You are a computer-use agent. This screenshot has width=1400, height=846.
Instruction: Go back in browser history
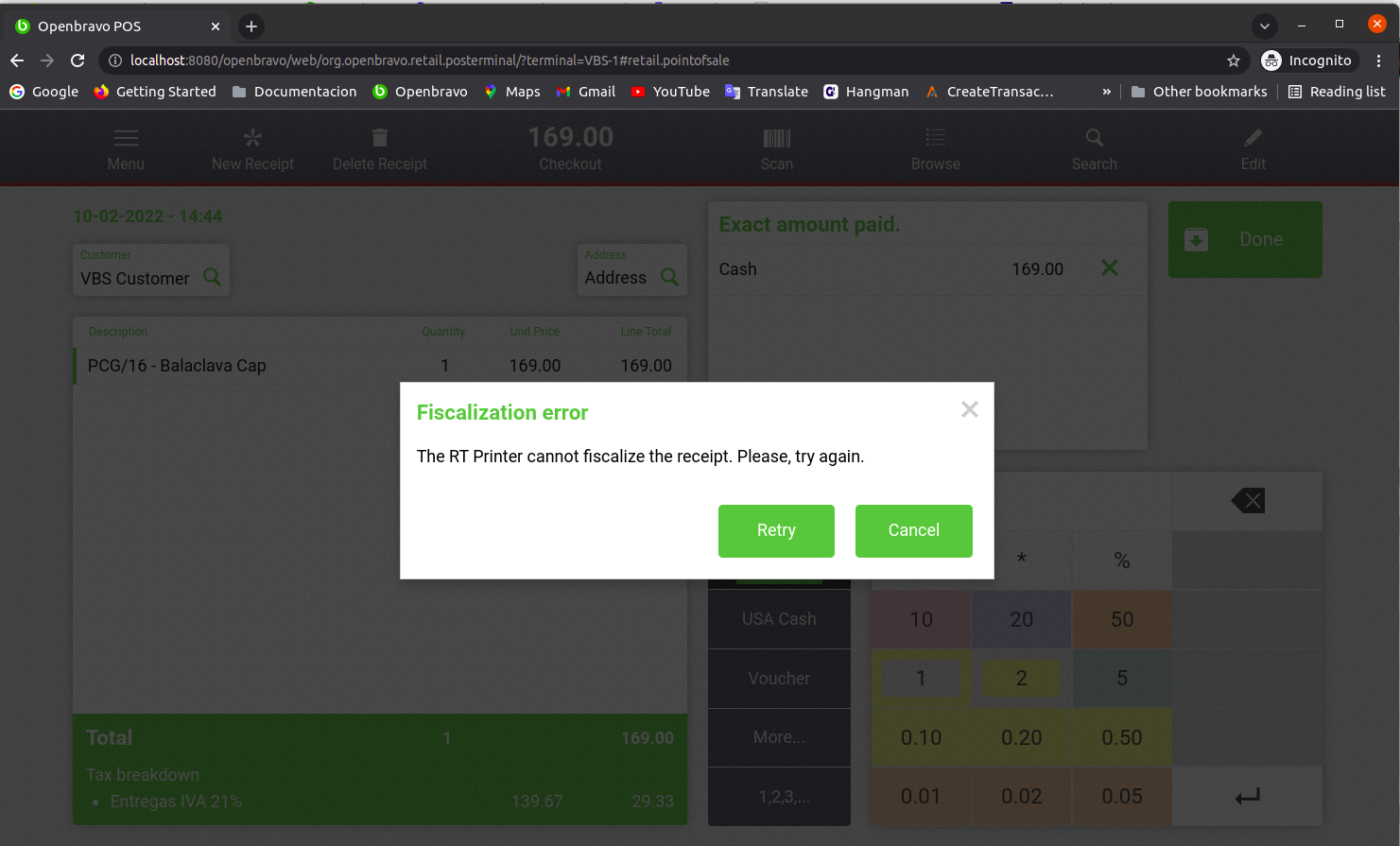coord(17,60)
